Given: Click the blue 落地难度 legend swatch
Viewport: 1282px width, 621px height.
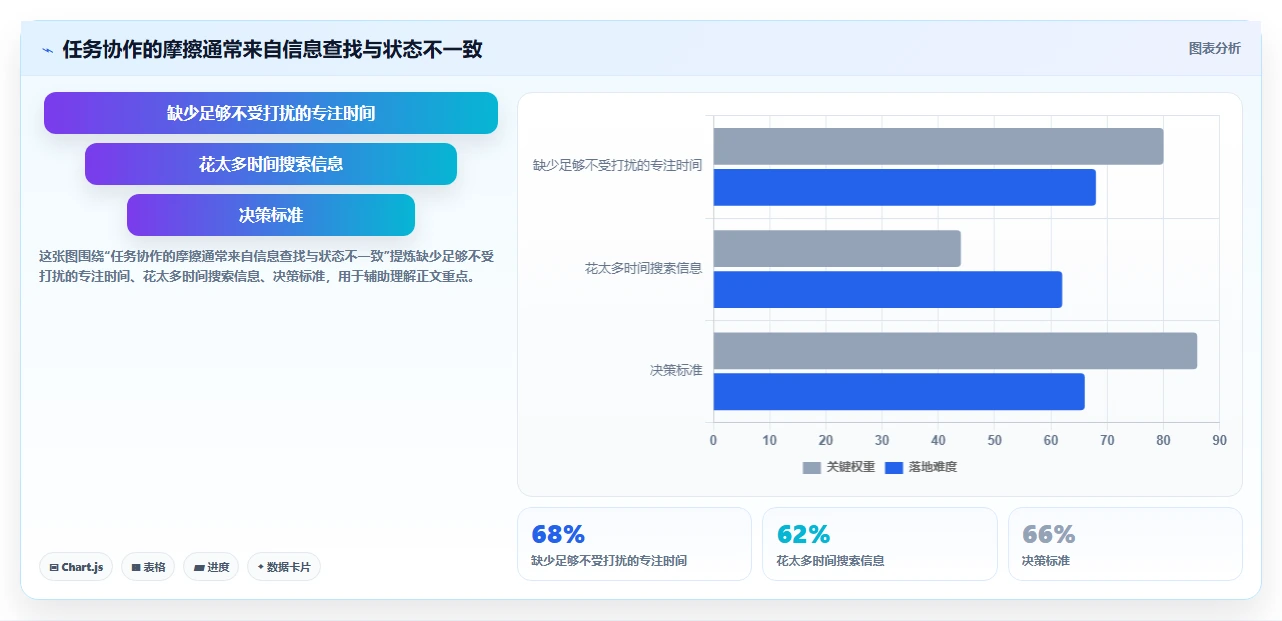Looking at the screenshot, I should 894,467.
